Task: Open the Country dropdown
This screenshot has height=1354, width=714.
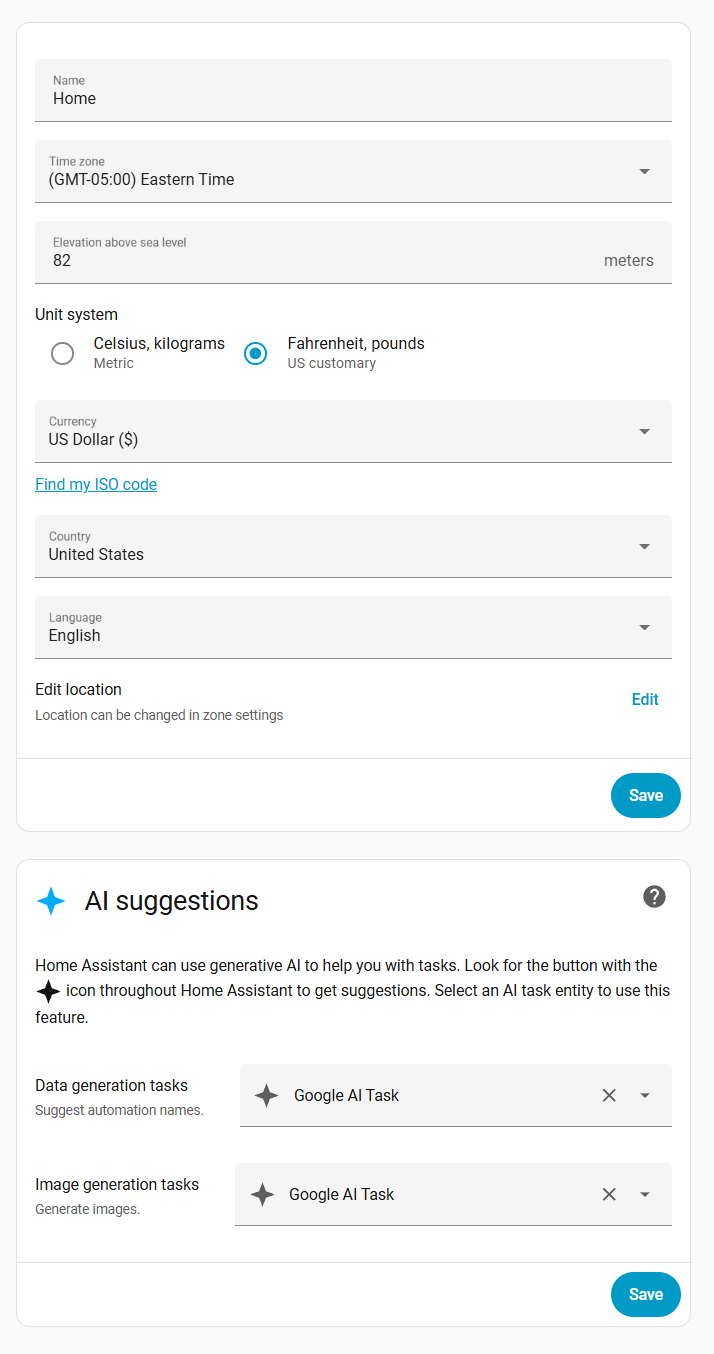Action: click(x=644, y=546)
